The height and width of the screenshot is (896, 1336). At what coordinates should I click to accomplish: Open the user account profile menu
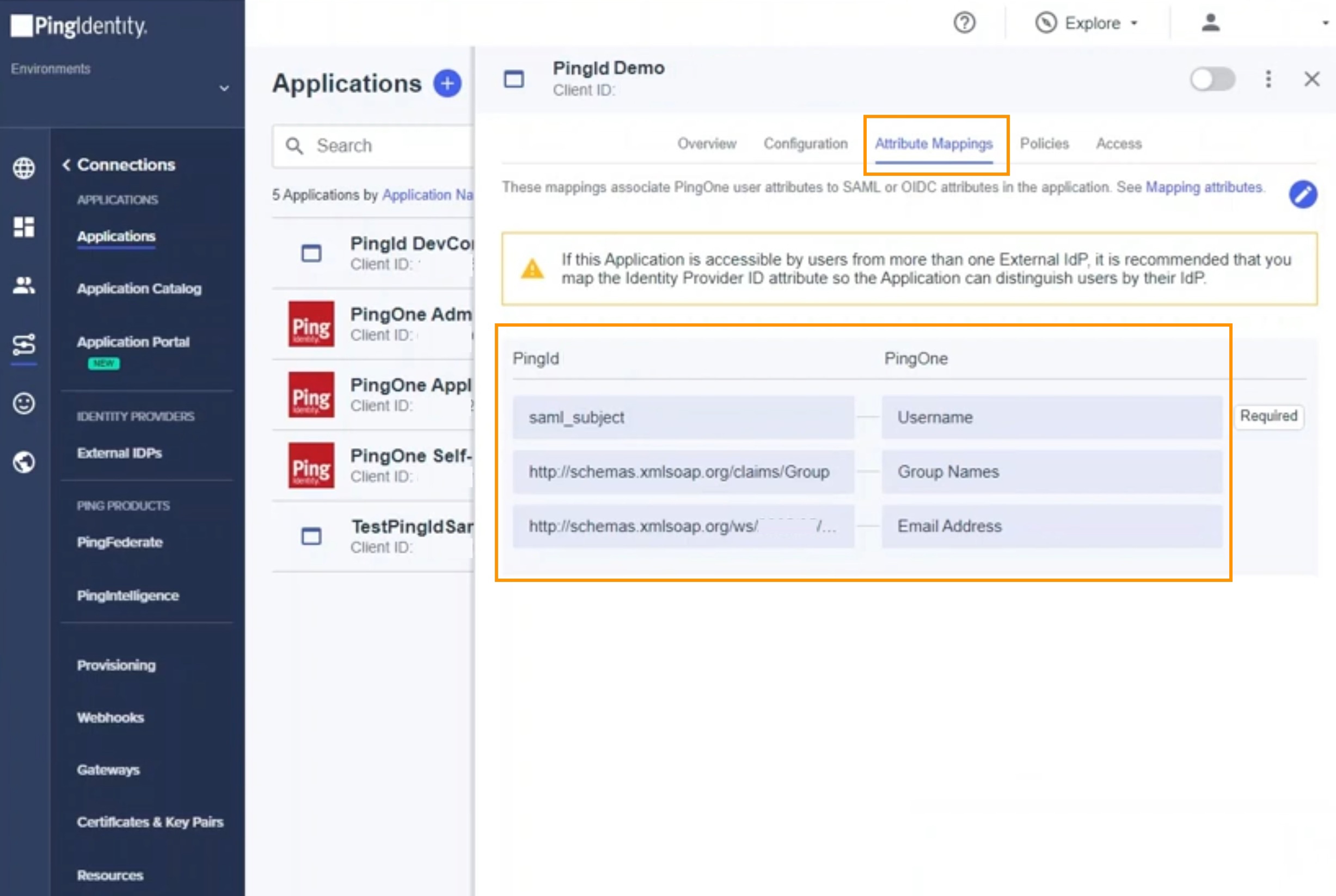pyautogui.click(x=1210, y=23)
